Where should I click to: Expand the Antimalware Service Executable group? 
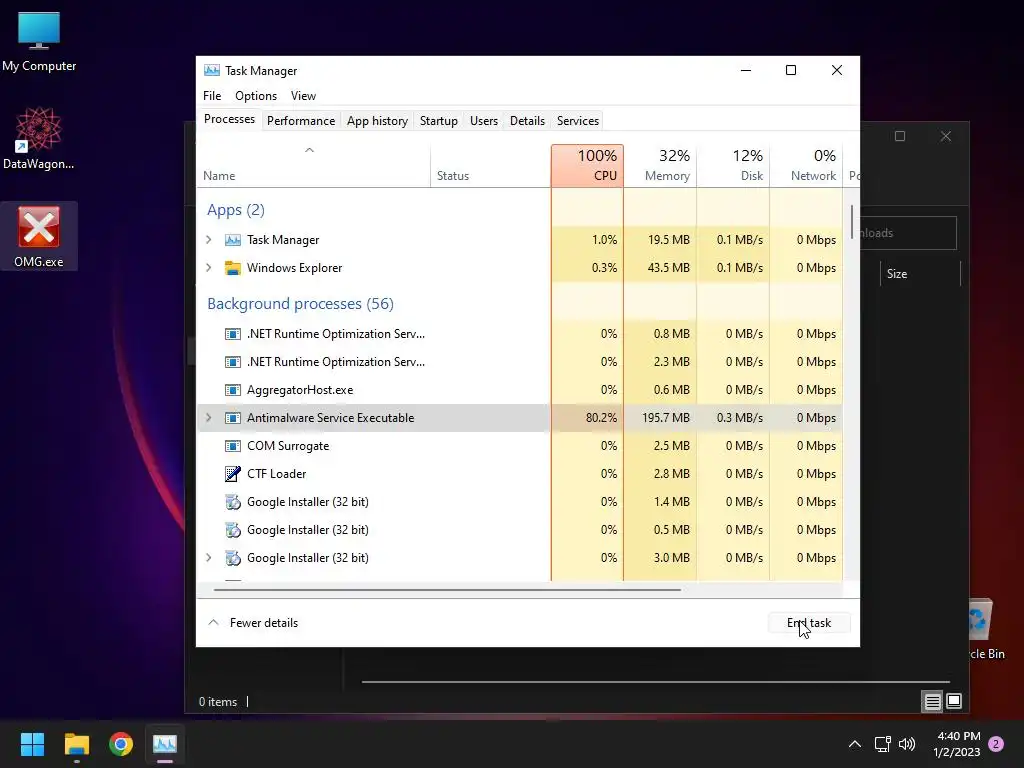[209, 418]
